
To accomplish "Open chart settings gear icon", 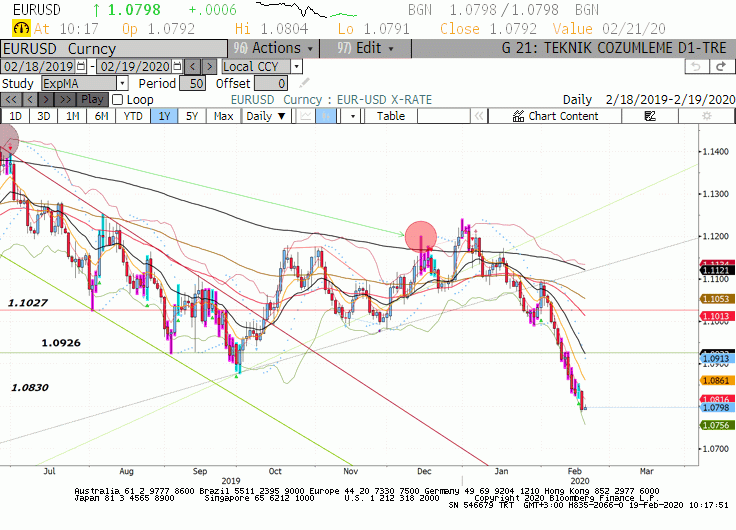I will [706, 116].
